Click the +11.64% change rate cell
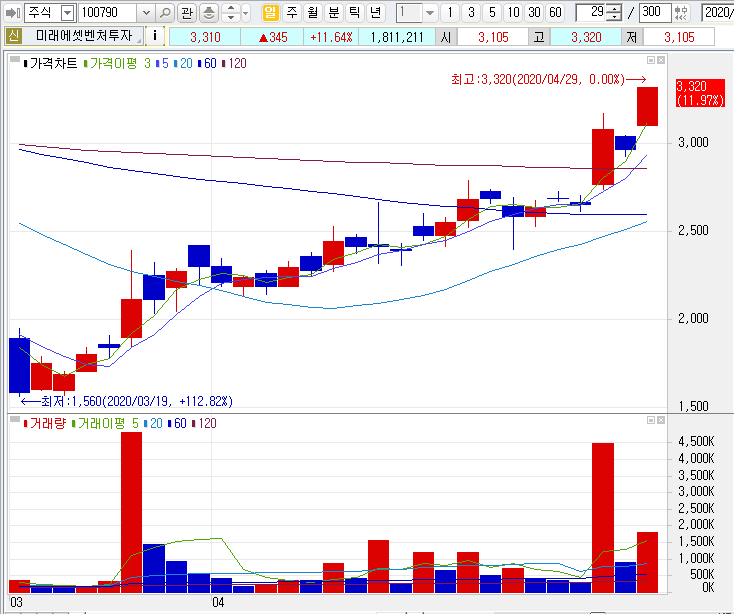The image size is (734, 614). click(x=331, y=37)
